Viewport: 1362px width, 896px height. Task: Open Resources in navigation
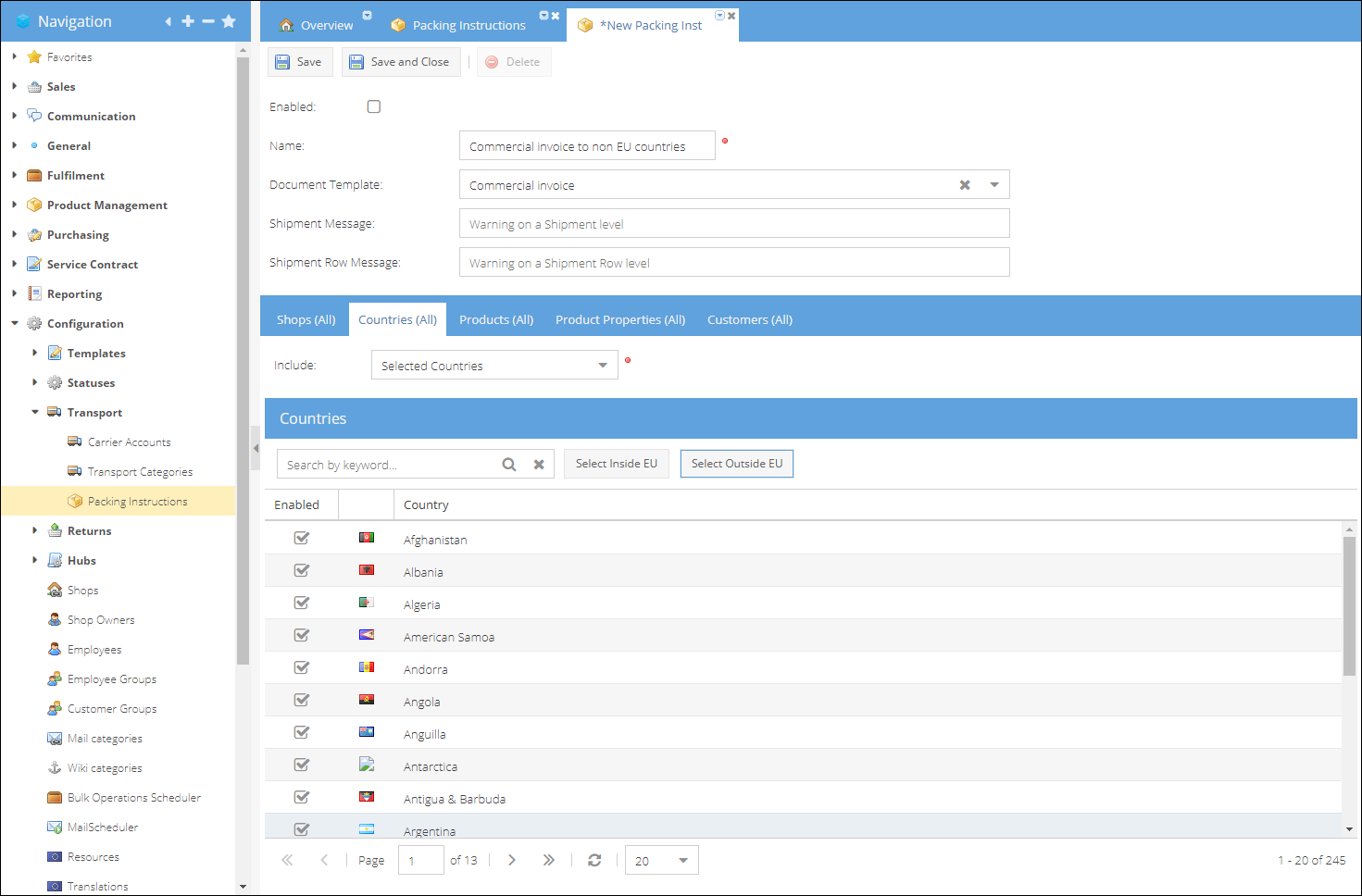point(83,857)
